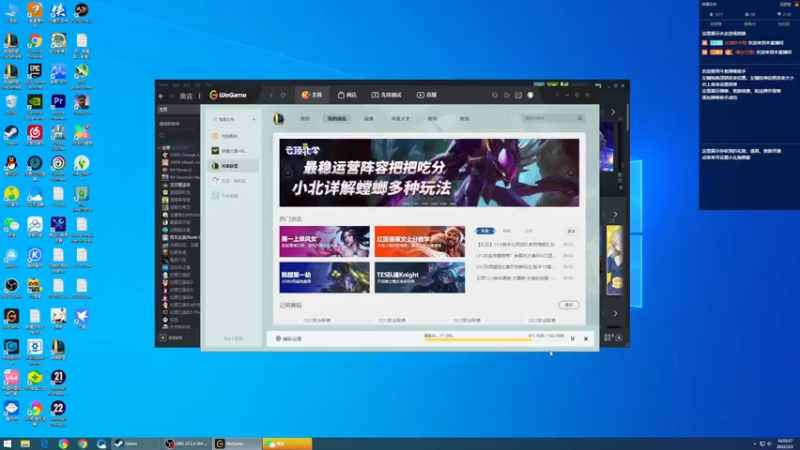This screenshot has height=450, width=800.
Task: Select the middle news filter beside 头条
Action: coord(507,231)
